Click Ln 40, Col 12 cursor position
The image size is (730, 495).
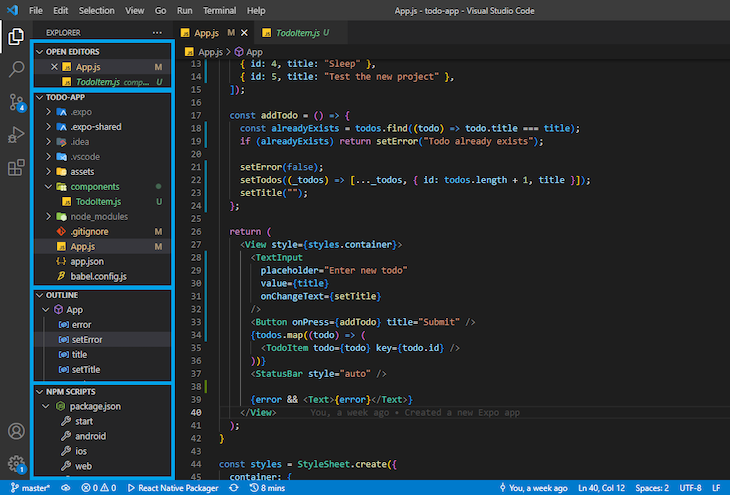click(x=602, y=488)
